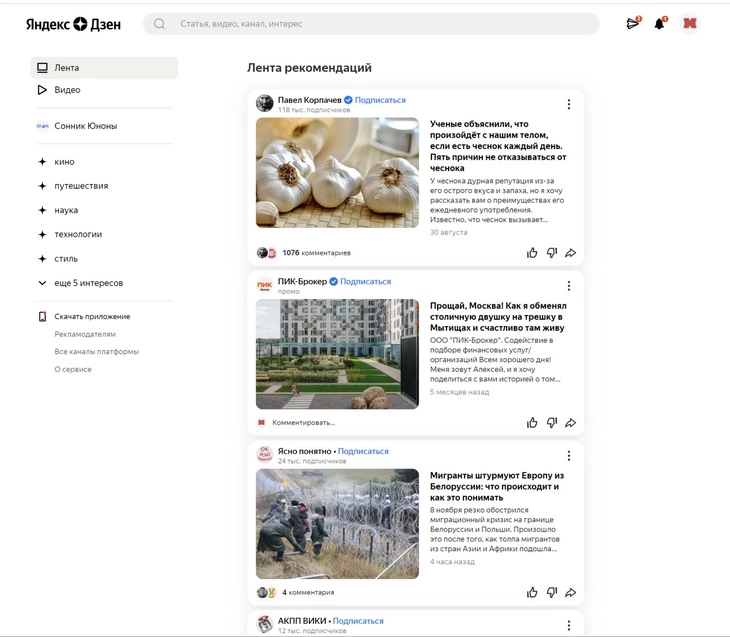Like the ПИК-Брокер post
This screenshot has width=730, height=637.
(532, 423)
